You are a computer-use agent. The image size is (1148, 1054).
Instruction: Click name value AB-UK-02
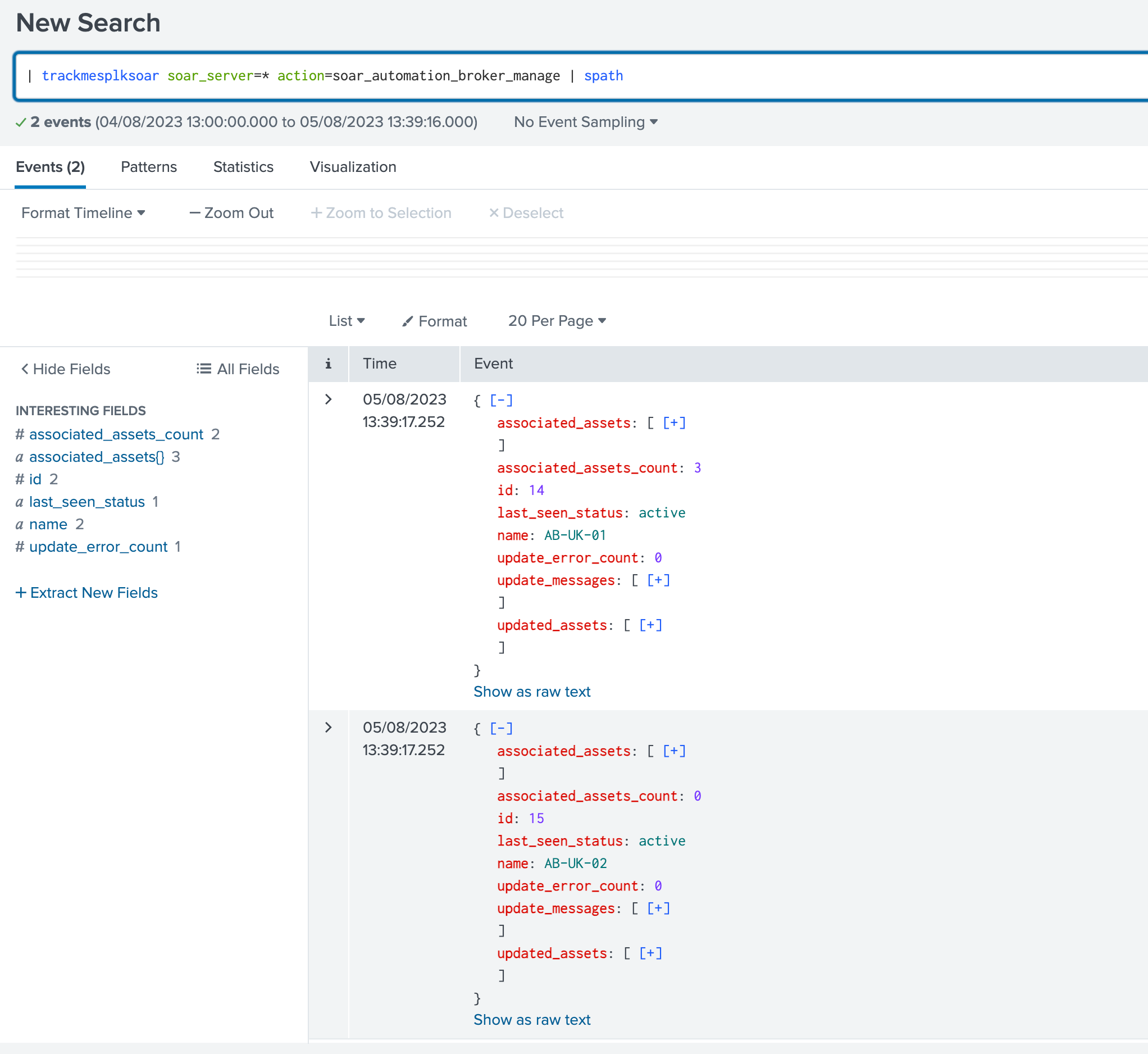pos(575,864)
